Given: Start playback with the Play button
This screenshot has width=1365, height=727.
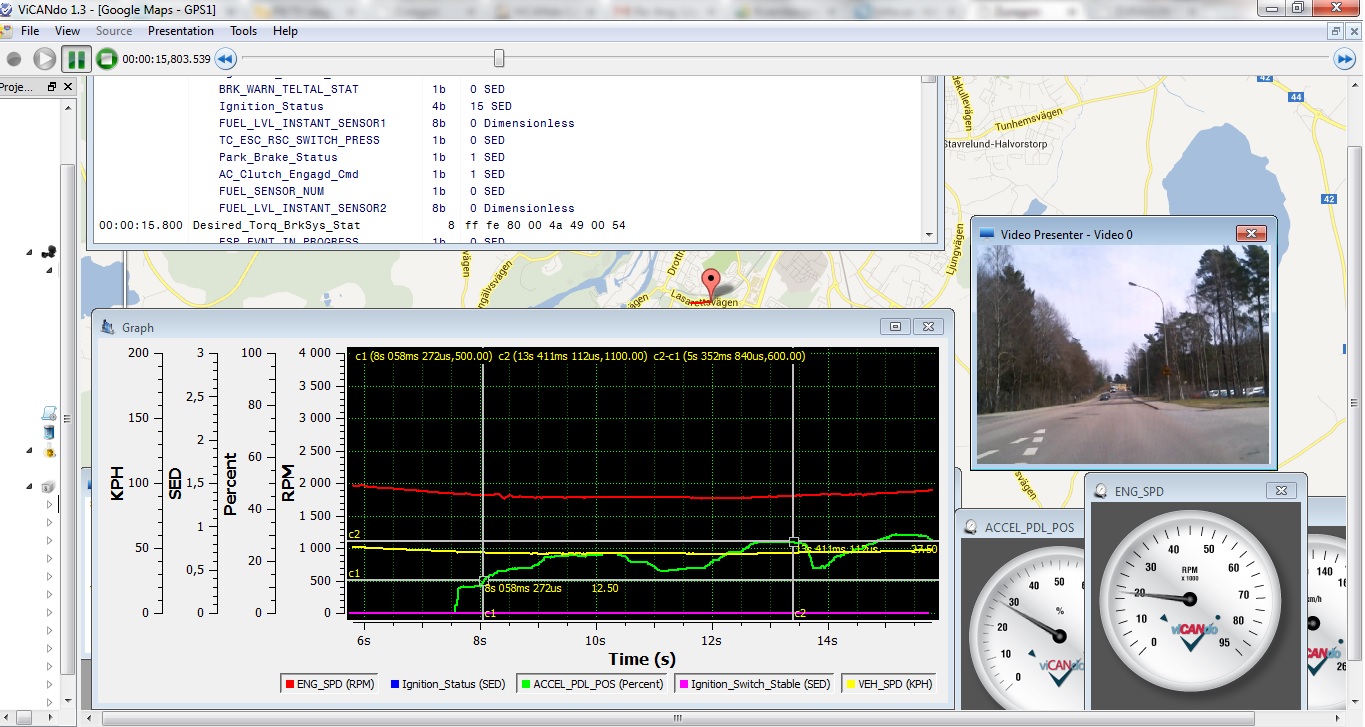Looking at the screenshot, I should [x=45, y=59].
